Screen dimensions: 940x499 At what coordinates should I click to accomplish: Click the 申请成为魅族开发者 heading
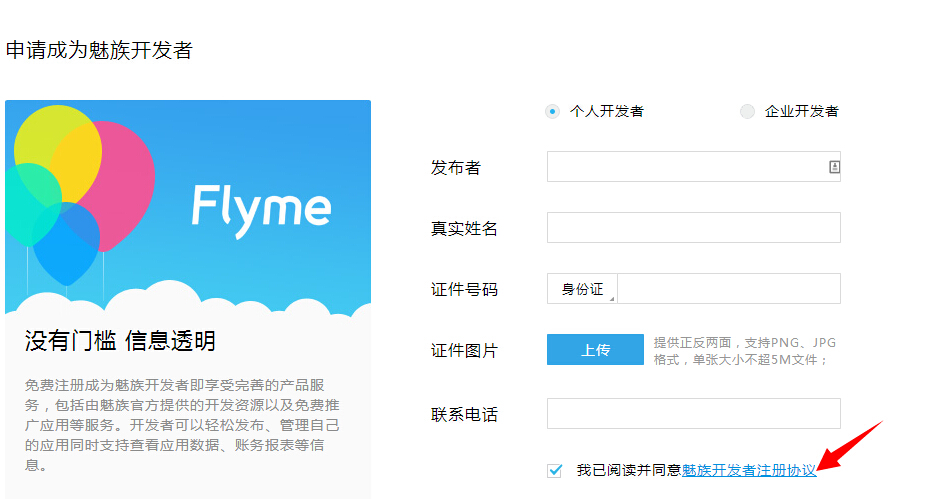[99, 50]
